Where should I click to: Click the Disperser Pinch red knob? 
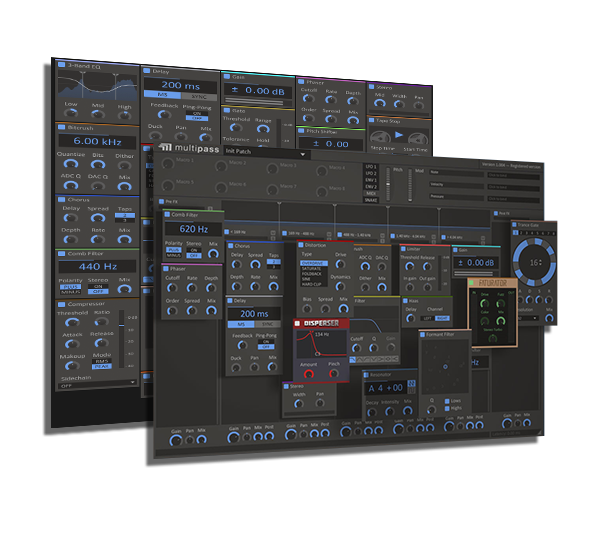point(334,374)
